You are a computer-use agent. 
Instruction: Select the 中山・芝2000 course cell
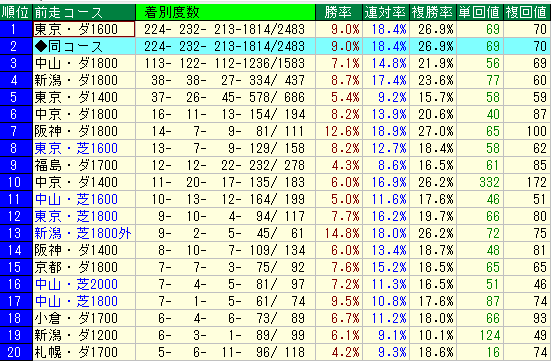(84, 284)
